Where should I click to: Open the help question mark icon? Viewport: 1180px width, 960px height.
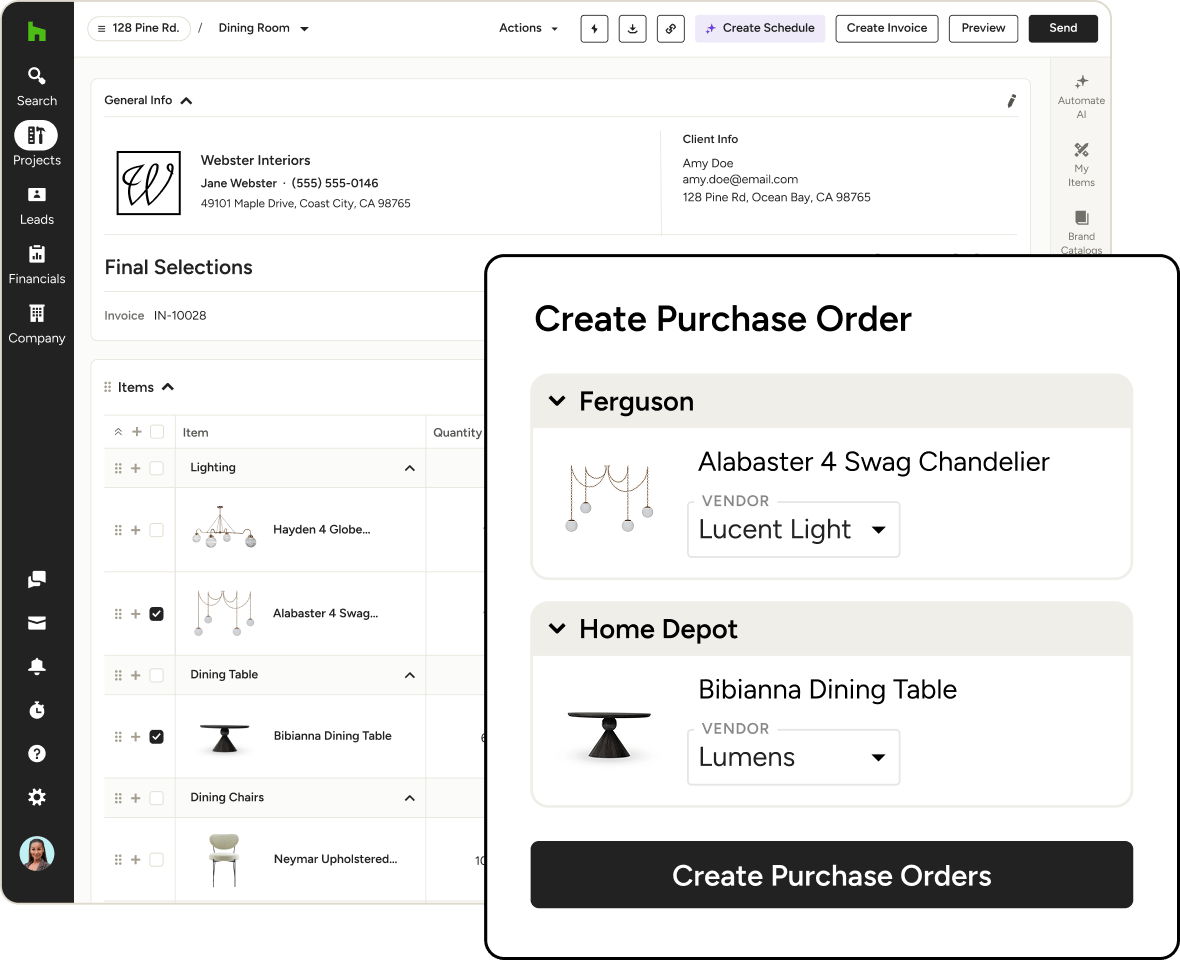coord(36,754)
